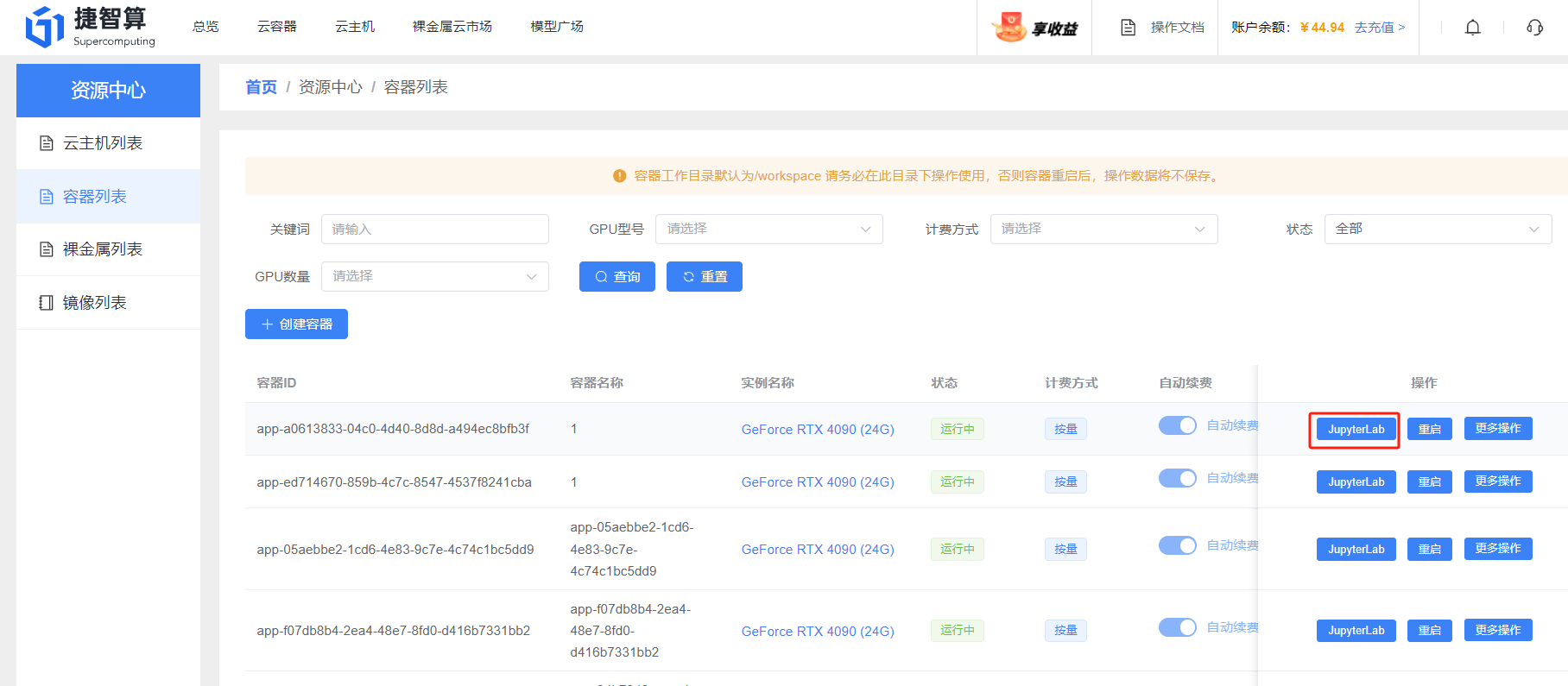1568x686 pixels.
Task: Open JupyterLab for app-f07db8b4 container
Action: [x=1356, y=630]
